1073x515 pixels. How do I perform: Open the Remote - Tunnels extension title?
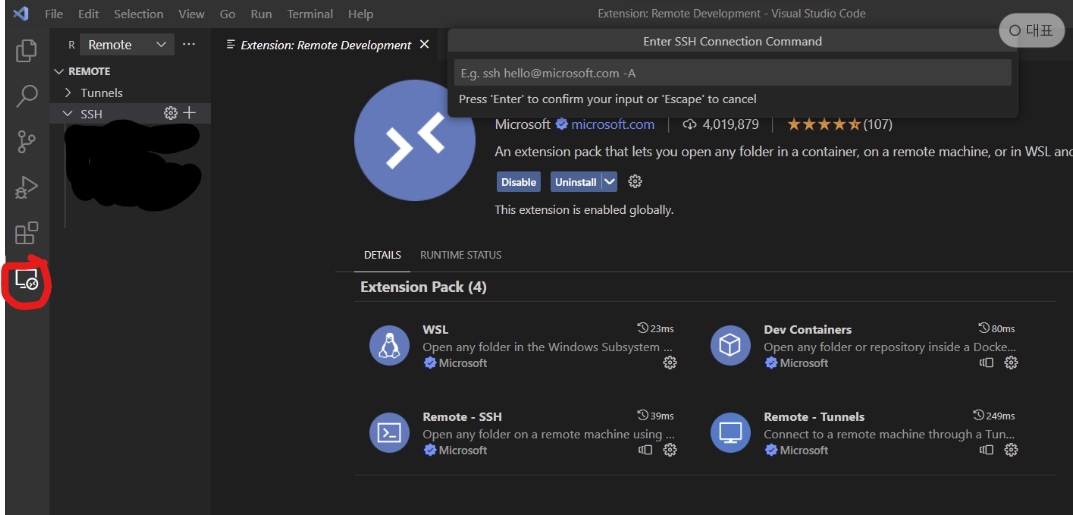814,417
